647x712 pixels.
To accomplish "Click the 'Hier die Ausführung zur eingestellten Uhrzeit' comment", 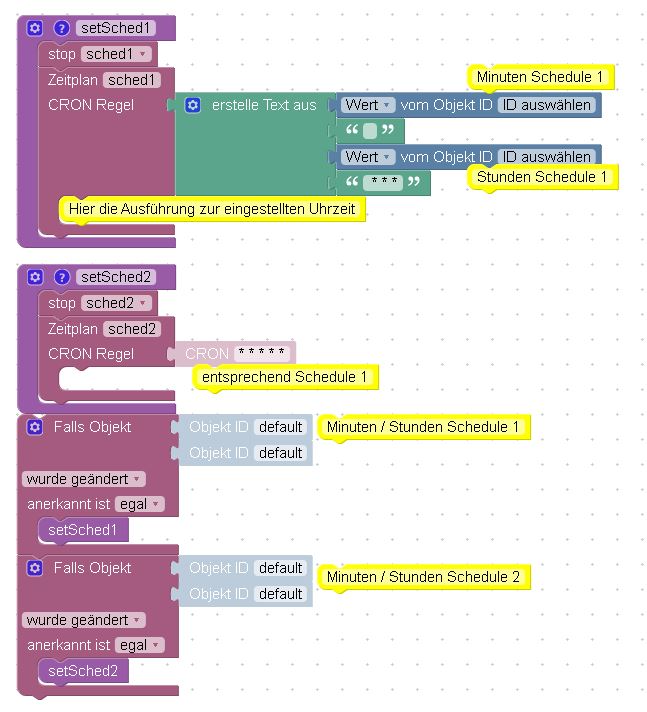I will [212, 209].
